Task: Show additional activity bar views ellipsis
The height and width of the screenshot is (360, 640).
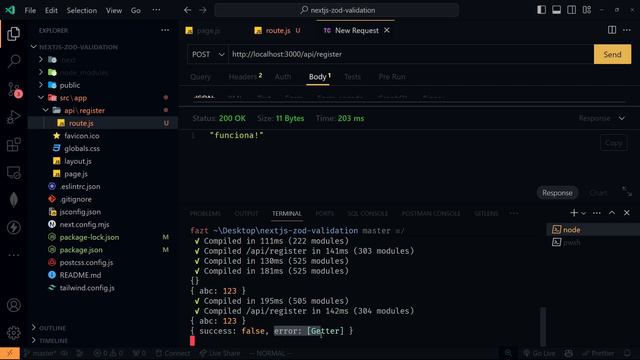Action: click(13, 255)
